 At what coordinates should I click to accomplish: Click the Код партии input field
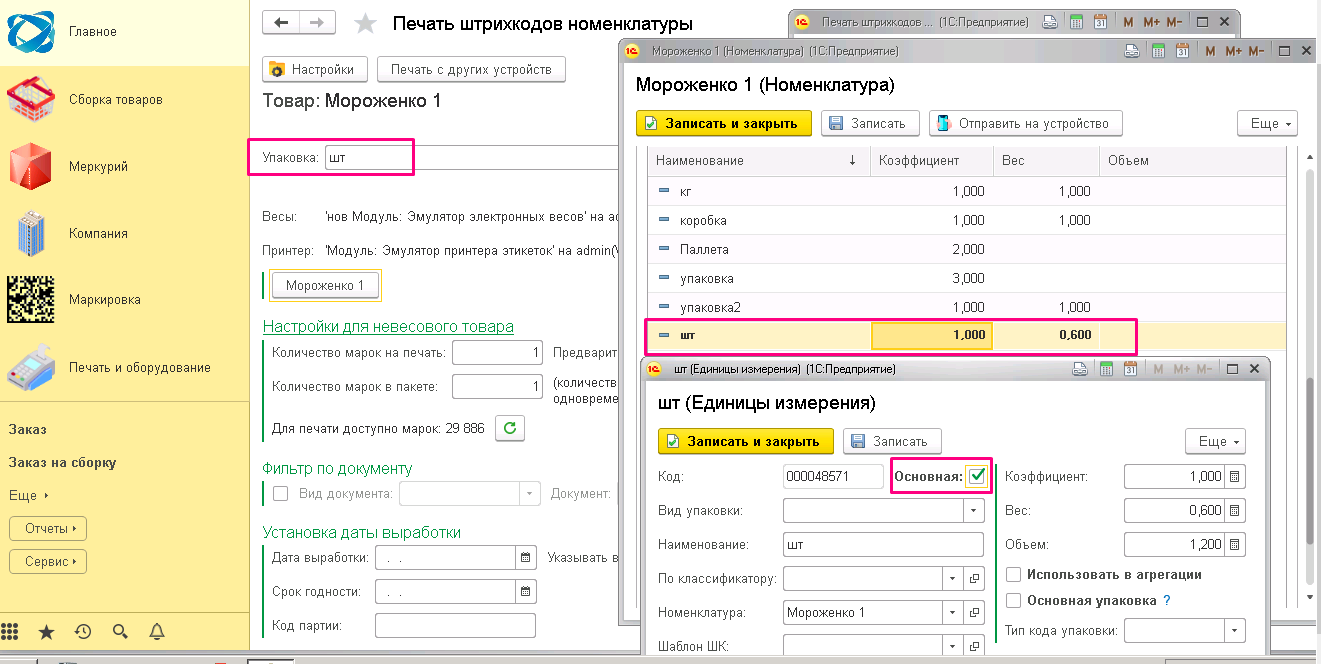[x=455, y=626]
